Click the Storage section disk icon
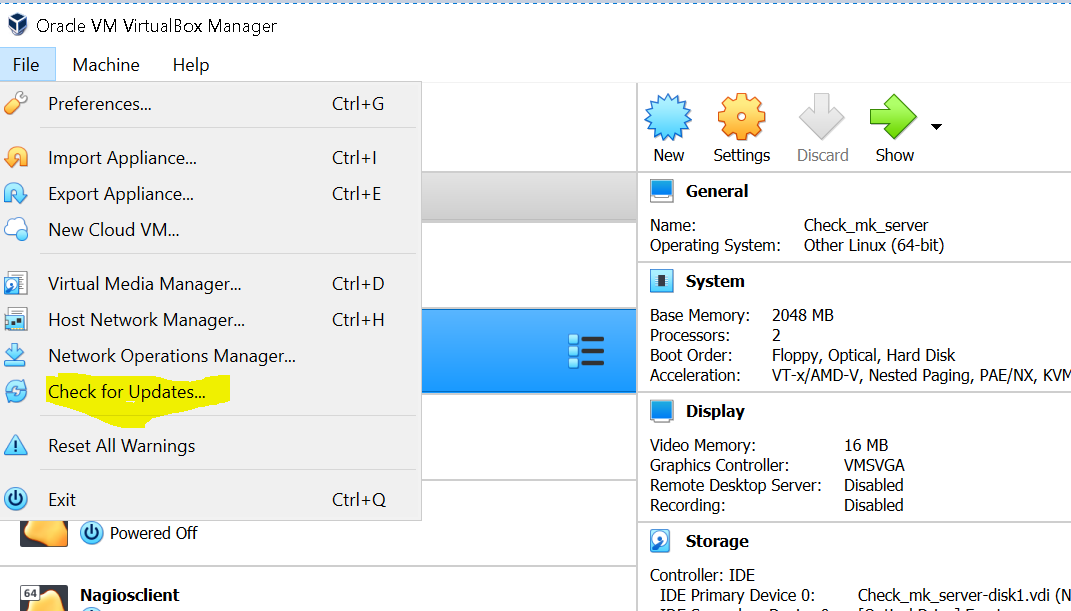 pyautogui.click(x=659, y=540)
